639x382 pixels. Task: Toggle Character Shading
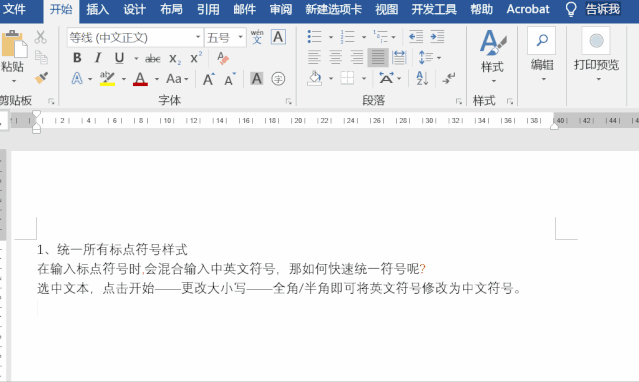pyautogui.click(x=256, y=78)
